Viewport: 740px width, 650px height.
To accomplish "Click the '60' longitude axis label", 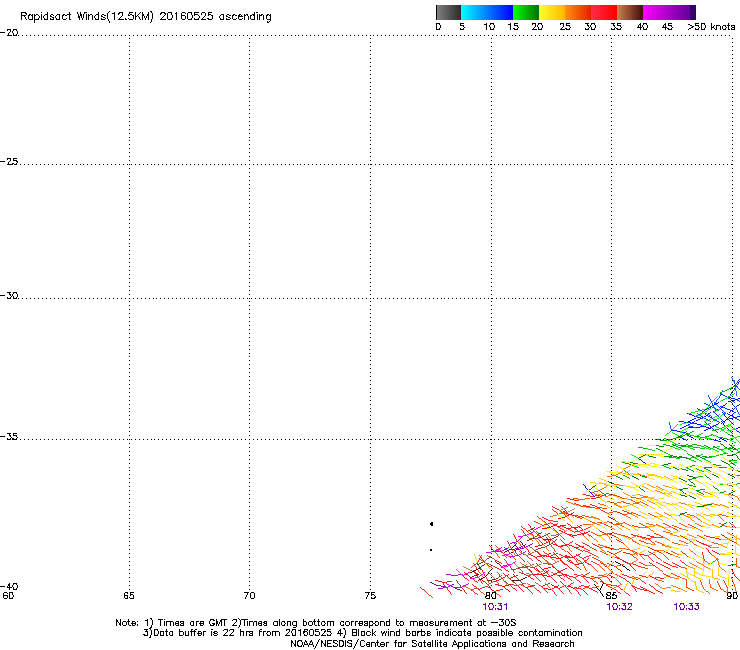I will coord(8,596).
